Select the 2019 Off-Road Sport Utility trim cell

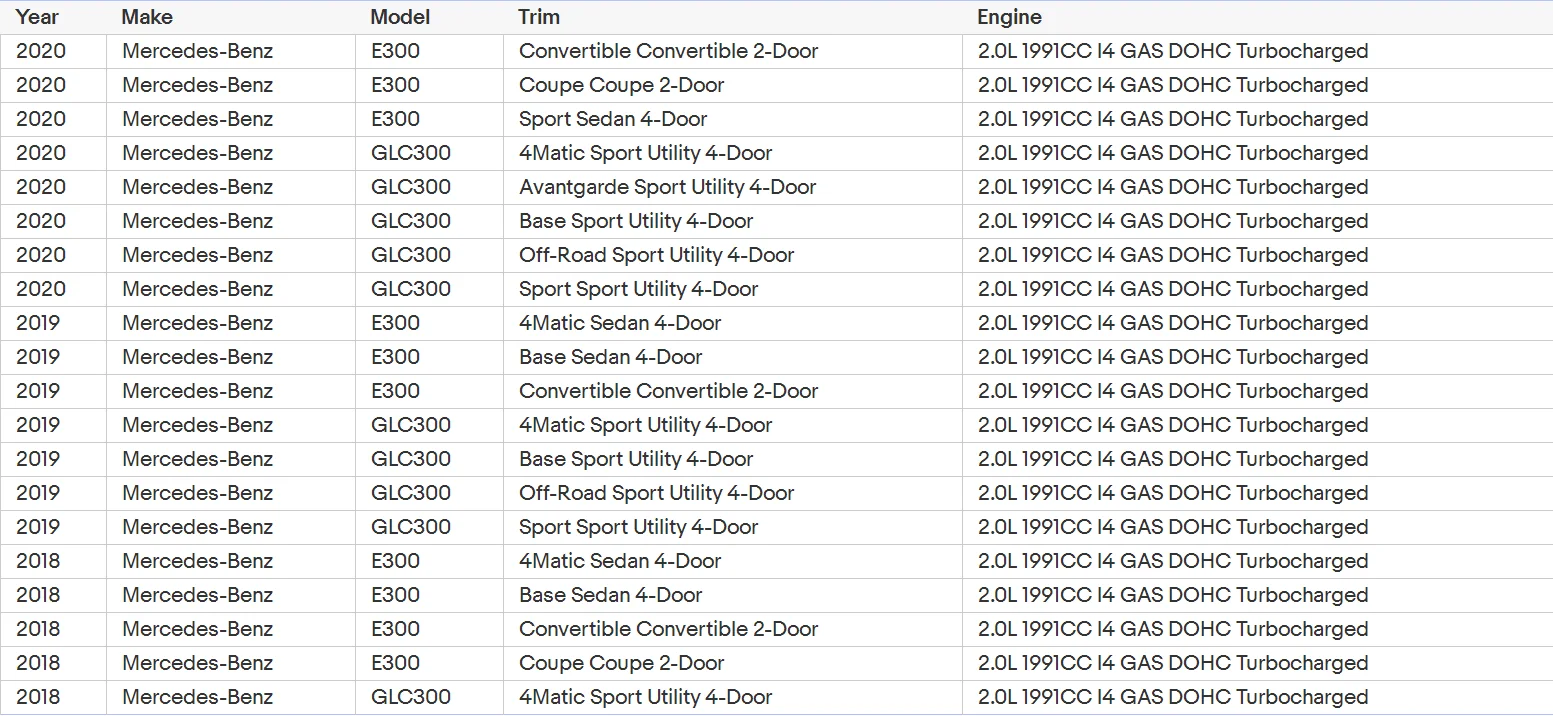[656, 493]
